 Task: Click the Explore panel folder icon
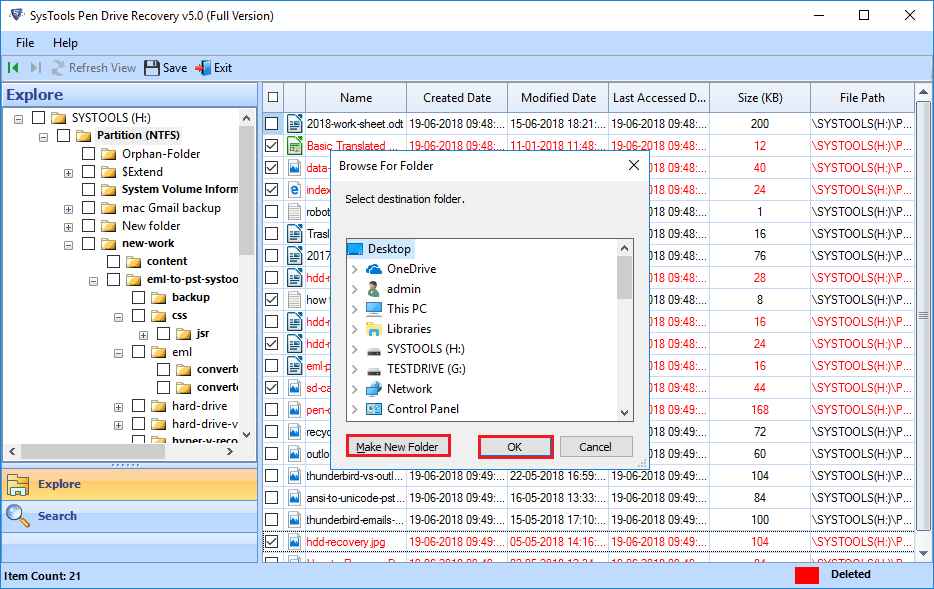click(x=18, y=485)
